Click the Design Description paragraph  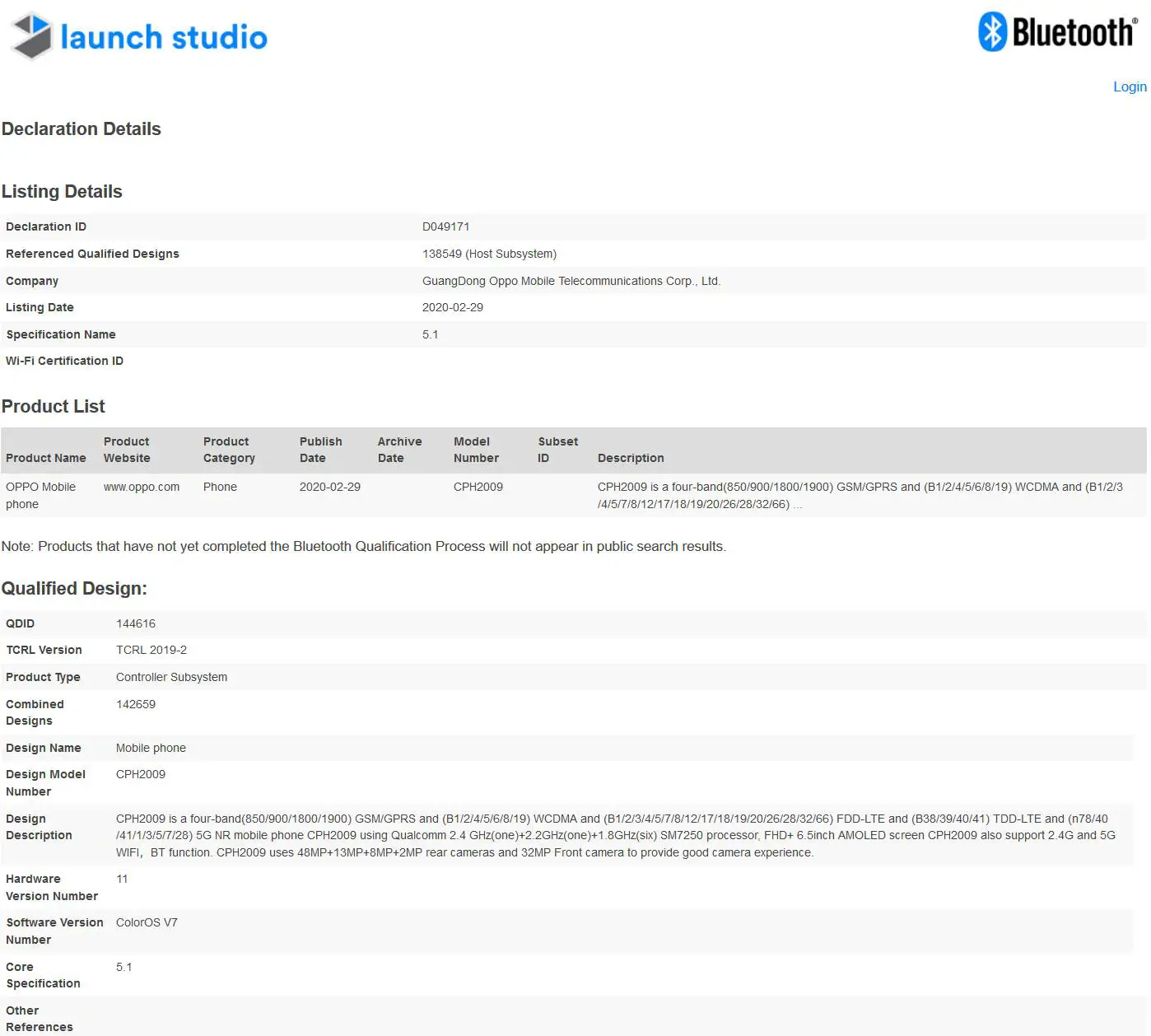pos(616,835)
